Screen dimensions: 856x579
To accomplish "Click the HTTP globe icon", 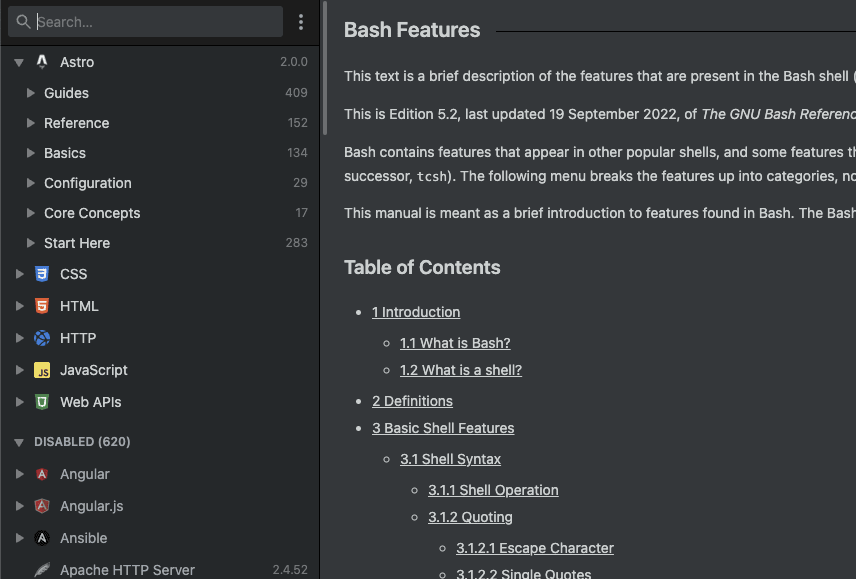I will [x=42, y=338].
